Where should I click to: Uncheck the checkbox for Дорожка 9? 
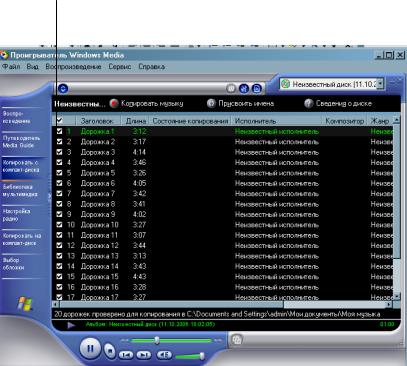[59, 214]
